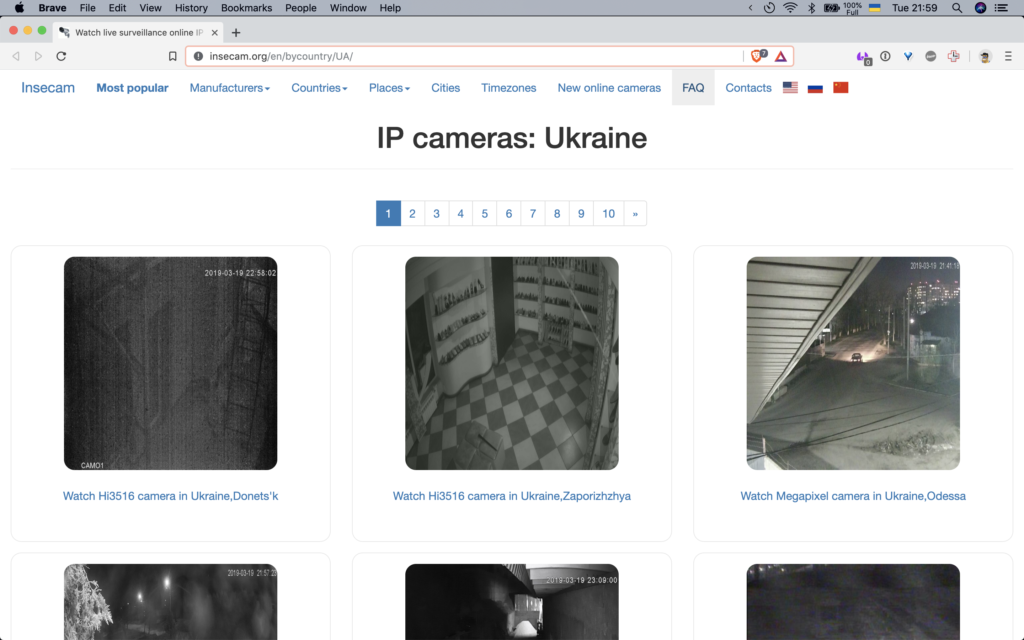Expand the Places dropdown
Image resolution: width=1024 pixels, height=640 pixels.
tap(389, 88)
